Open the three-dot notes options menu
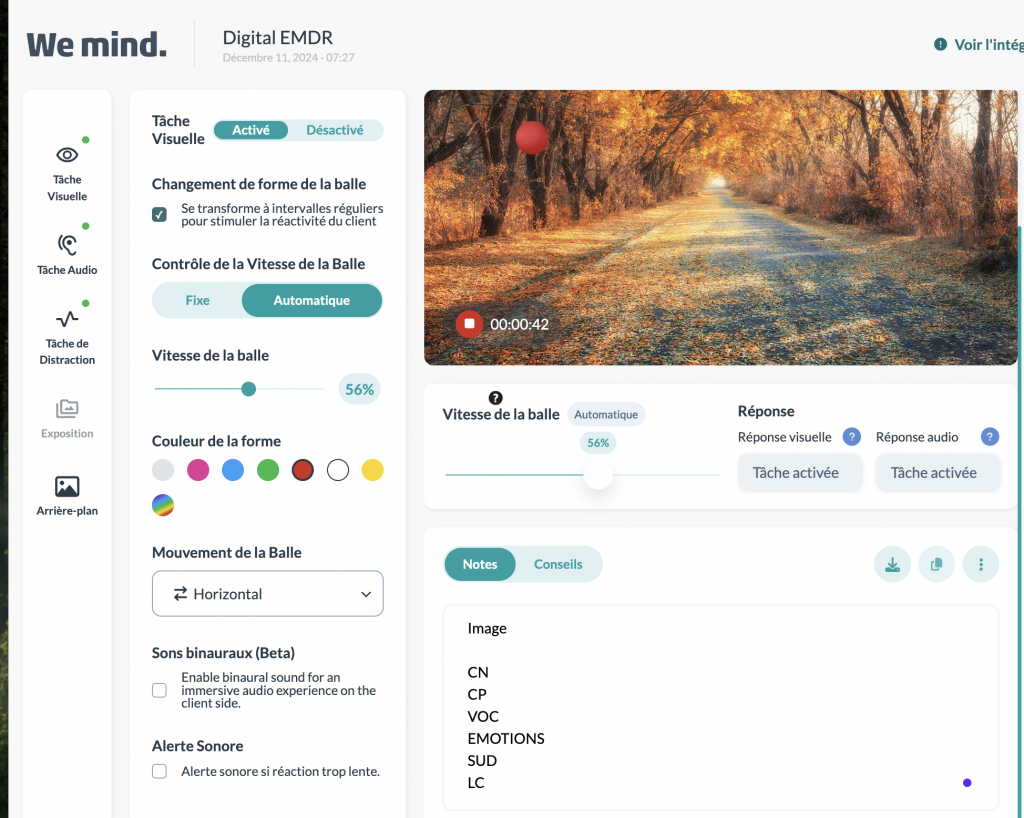1024x818 pixels. [x=980, y=564]
